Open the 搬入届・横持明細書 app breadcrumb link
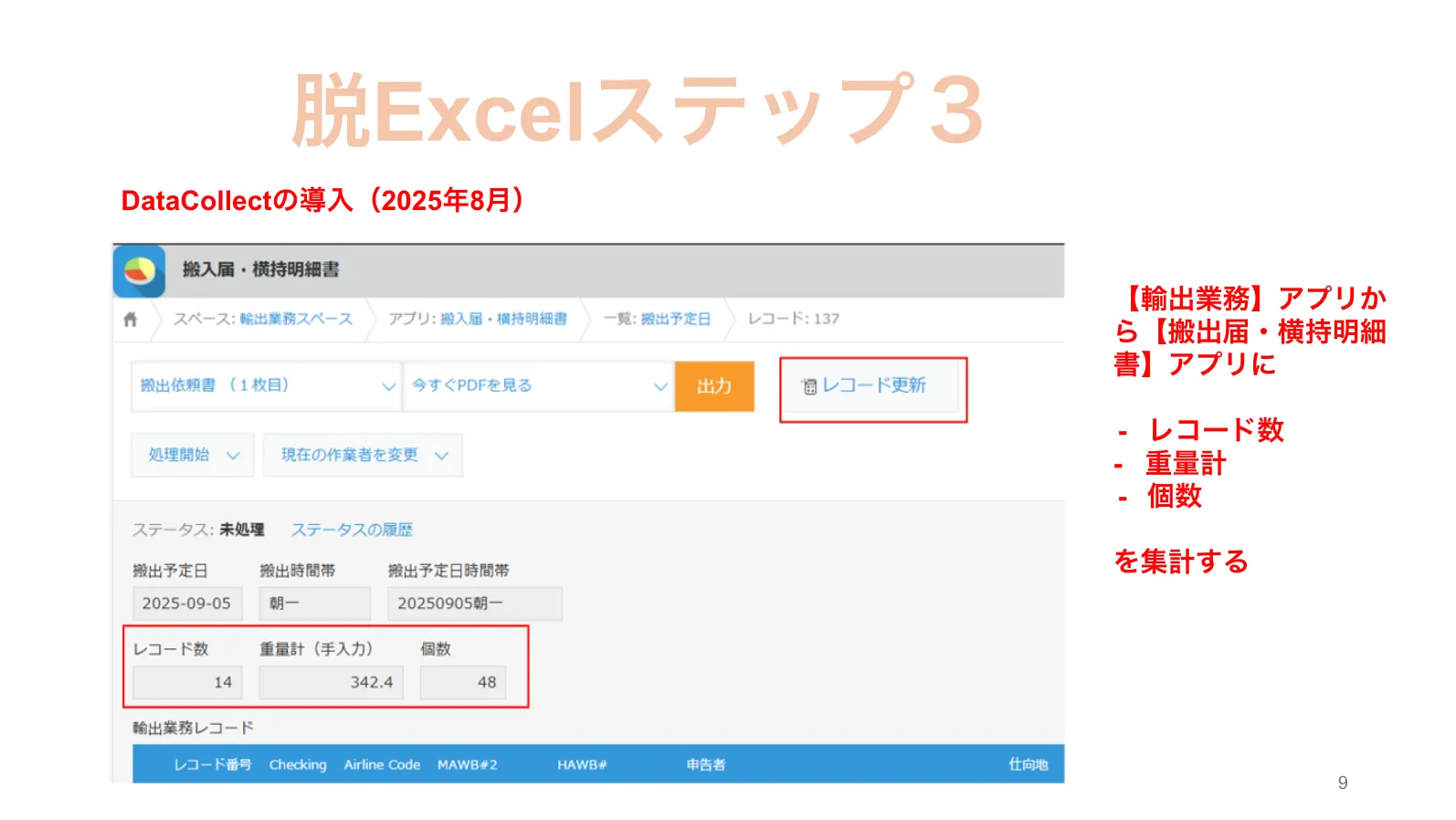 pyautogui.click(x=502, y=319)
